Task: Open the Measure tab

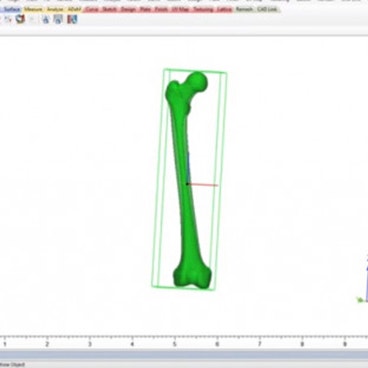Action: tap(33, 10)
